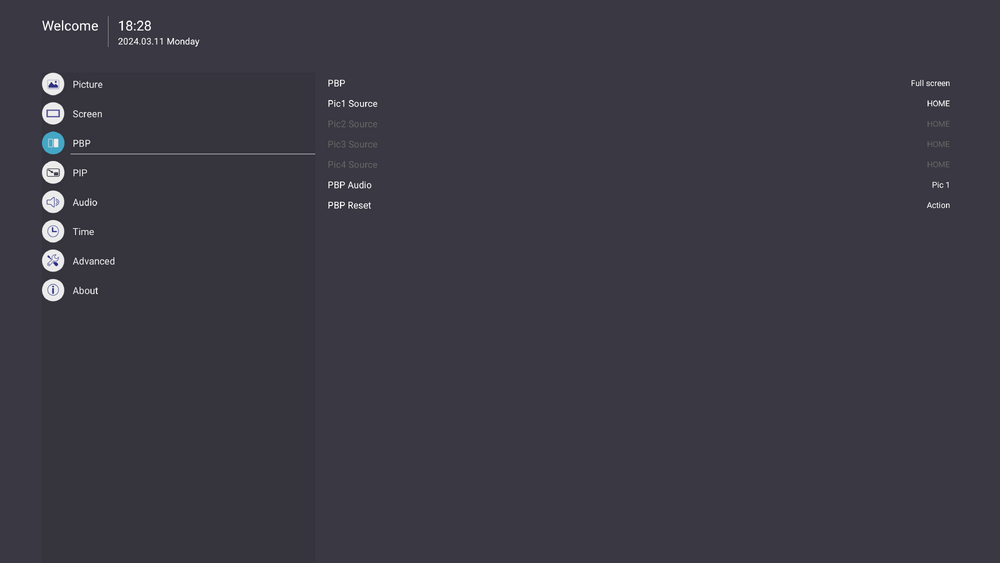Select the PBP Audio row label
The height and width of the screenshot is (563, 1000).
pos(349,185)
